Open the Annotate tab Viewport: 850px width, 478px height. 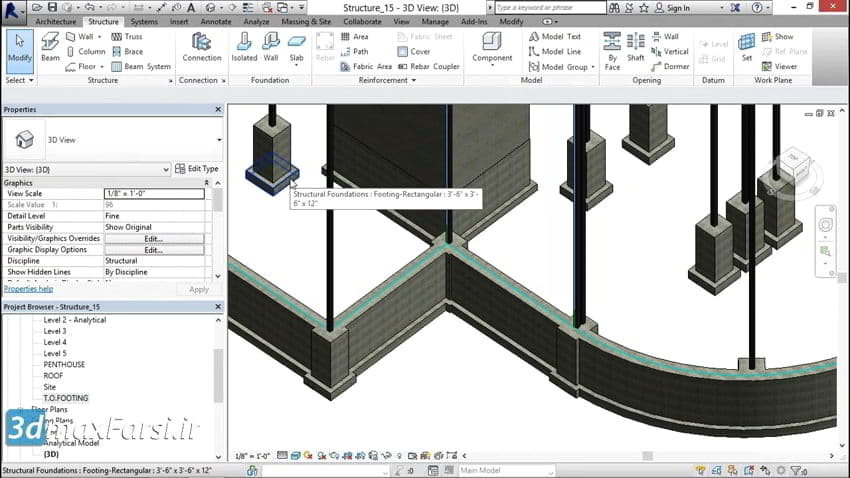coord(216,22)
